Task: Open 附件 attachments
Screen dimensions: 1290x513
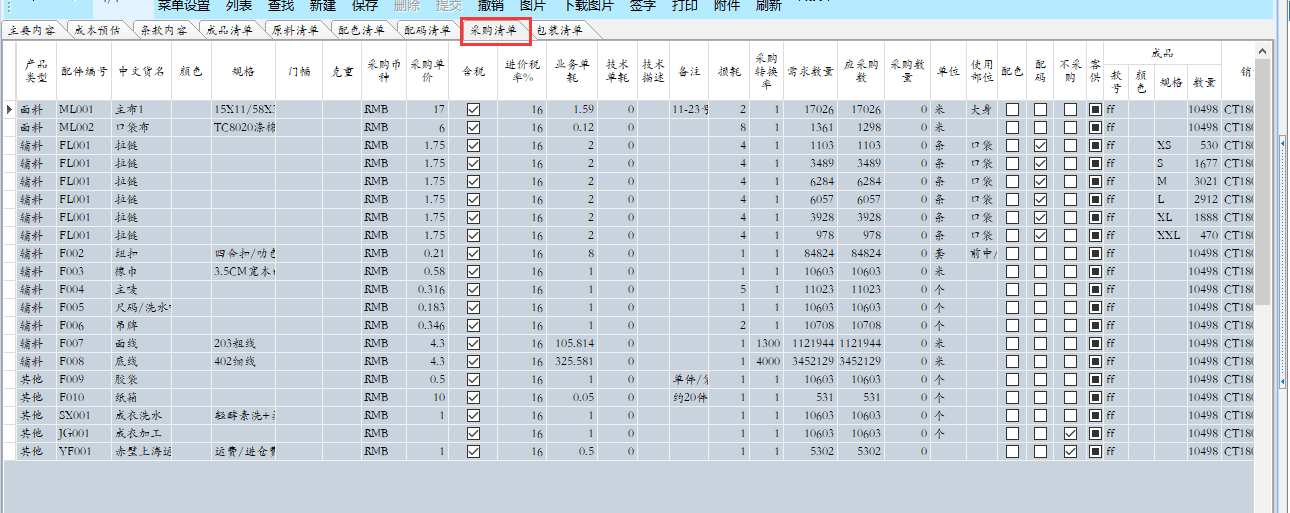Action: pyautogui.click(x=727, y=5)
